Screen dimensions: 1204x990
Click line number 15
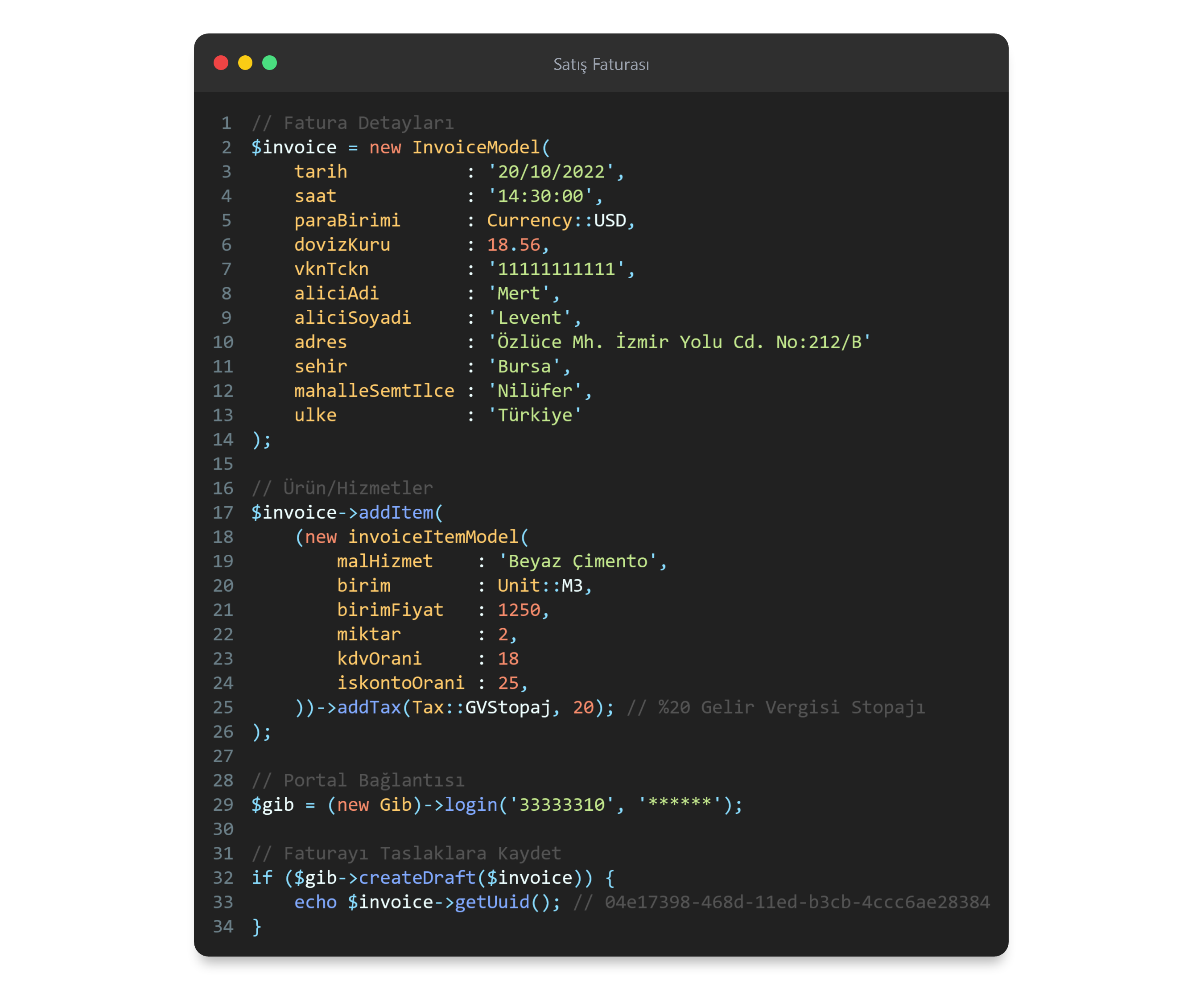[223, 464]
